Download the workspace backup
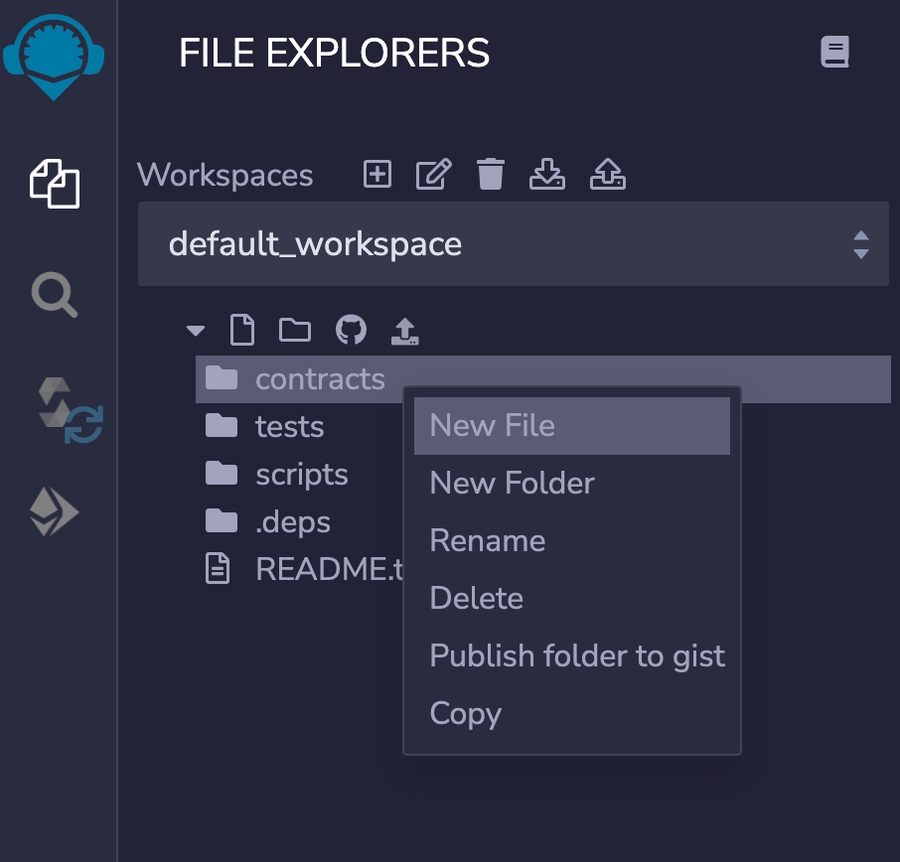Viewport: 900px width, 862px height. click(x=547, y=173)
